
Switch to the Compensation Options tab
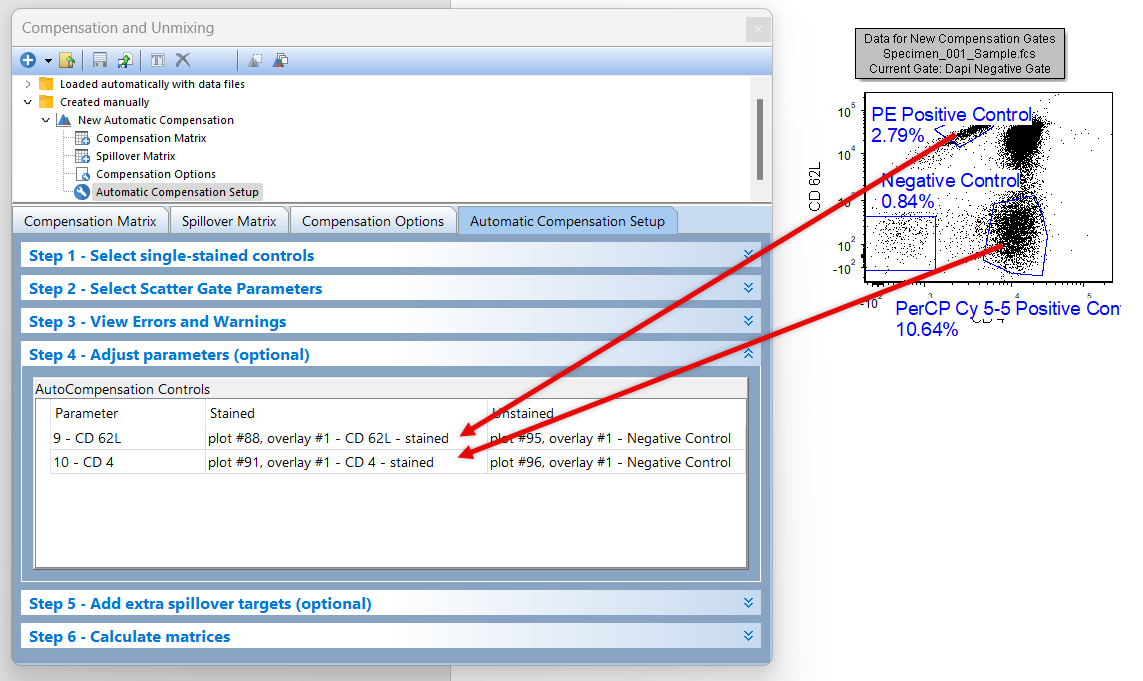coord(372,221)
